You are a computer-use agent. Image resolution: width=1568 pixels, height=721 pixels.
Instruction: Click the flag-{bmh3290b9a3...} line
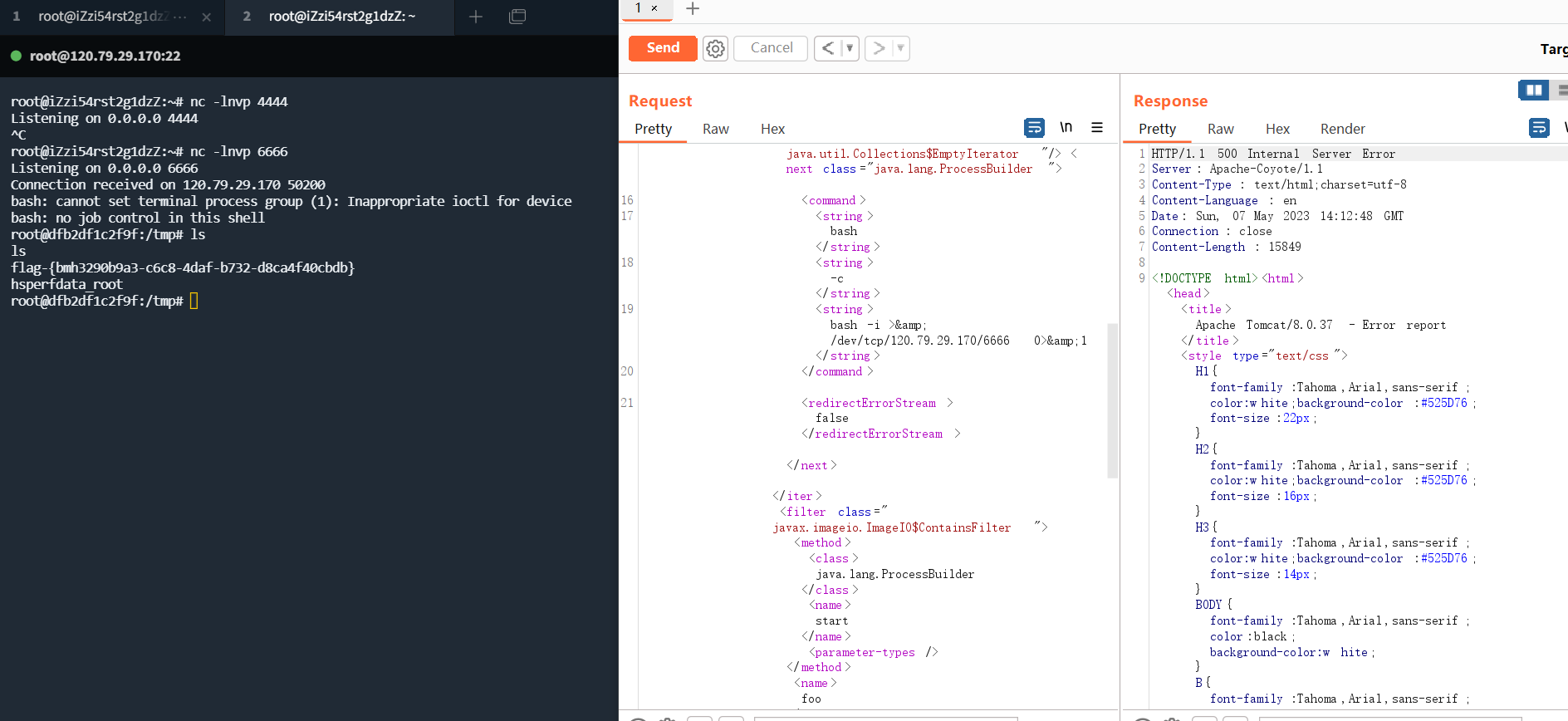pos(183,267)
